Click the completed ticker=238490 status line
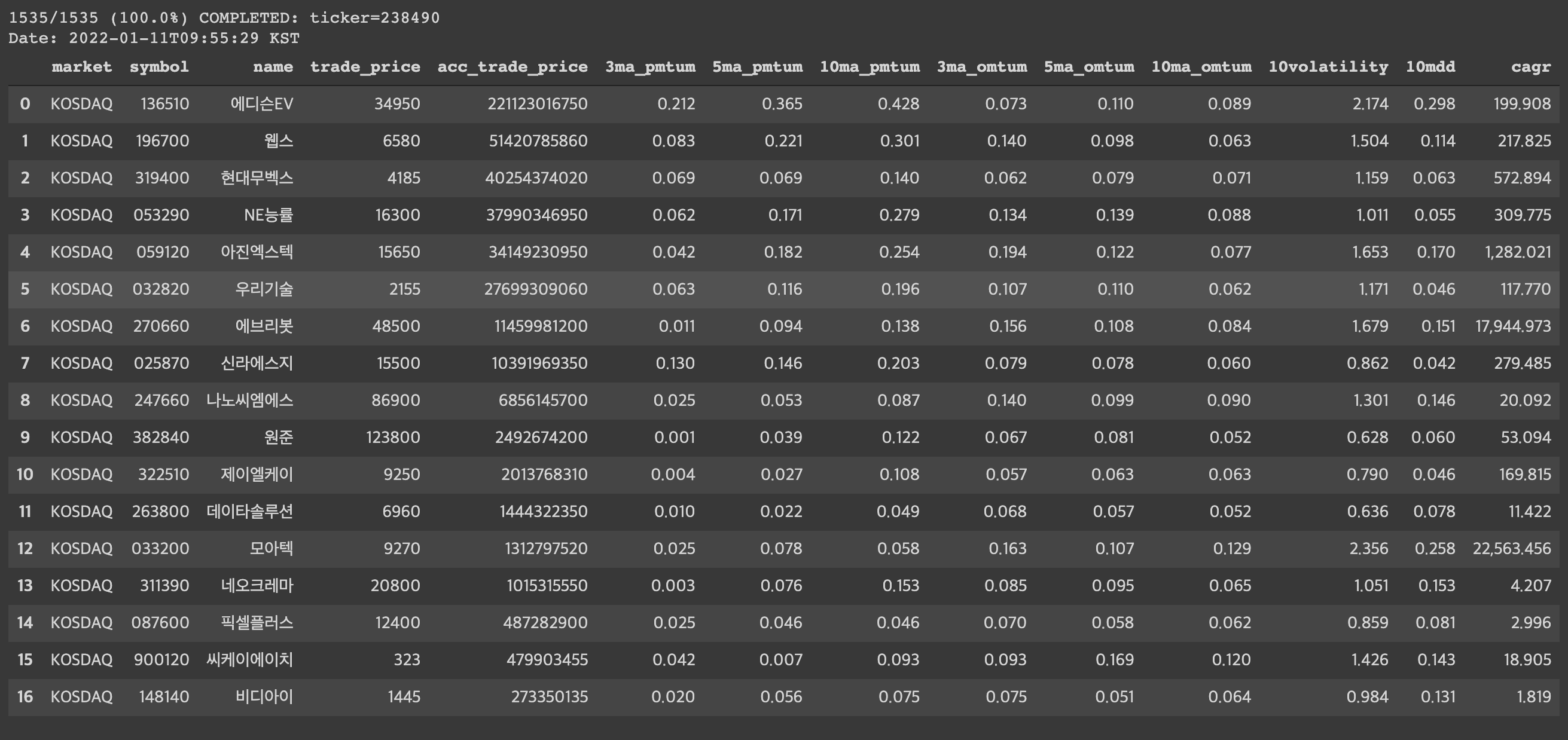 (x=224, y=18)
